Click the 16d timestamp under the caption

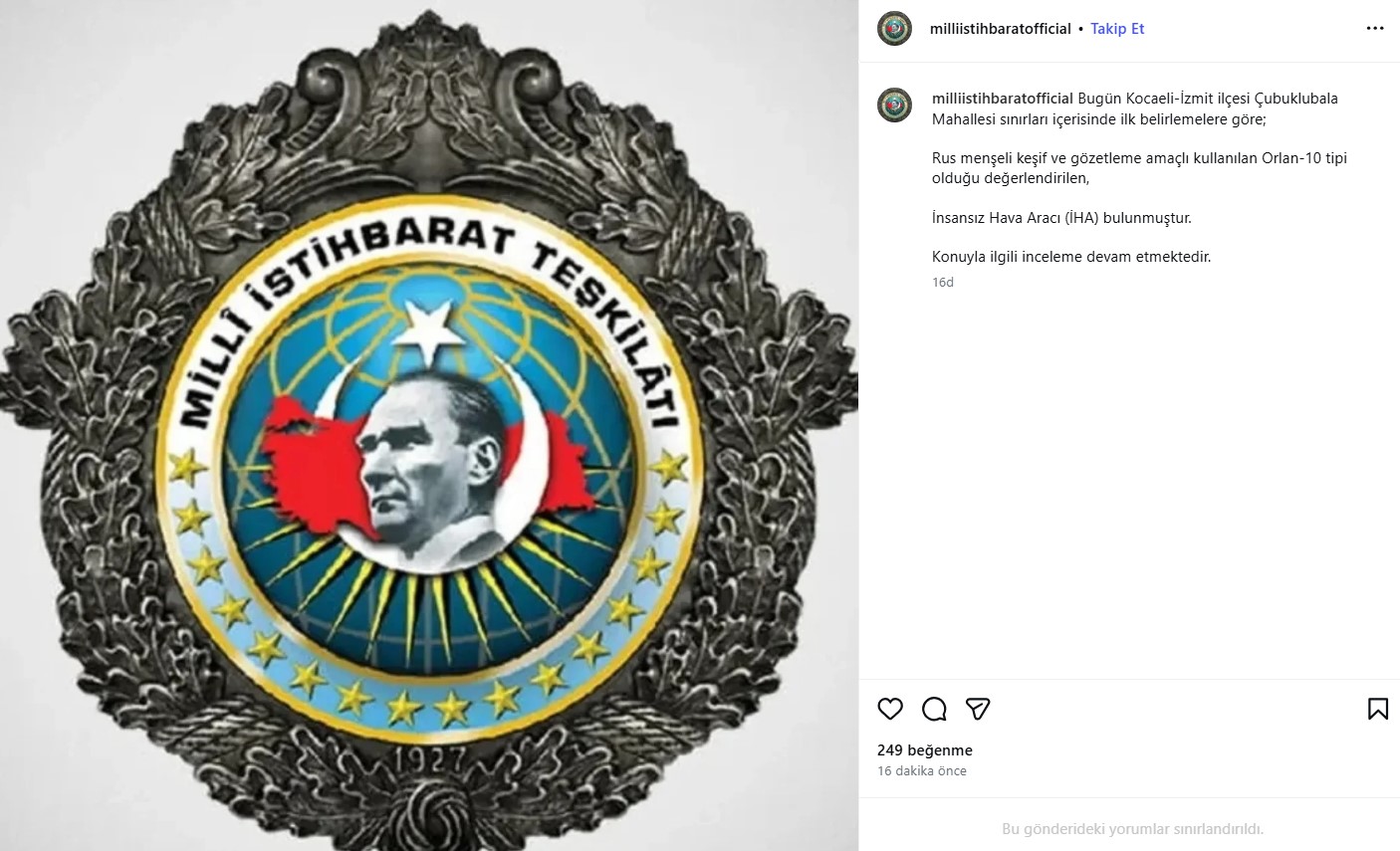(x=943, y=283)
